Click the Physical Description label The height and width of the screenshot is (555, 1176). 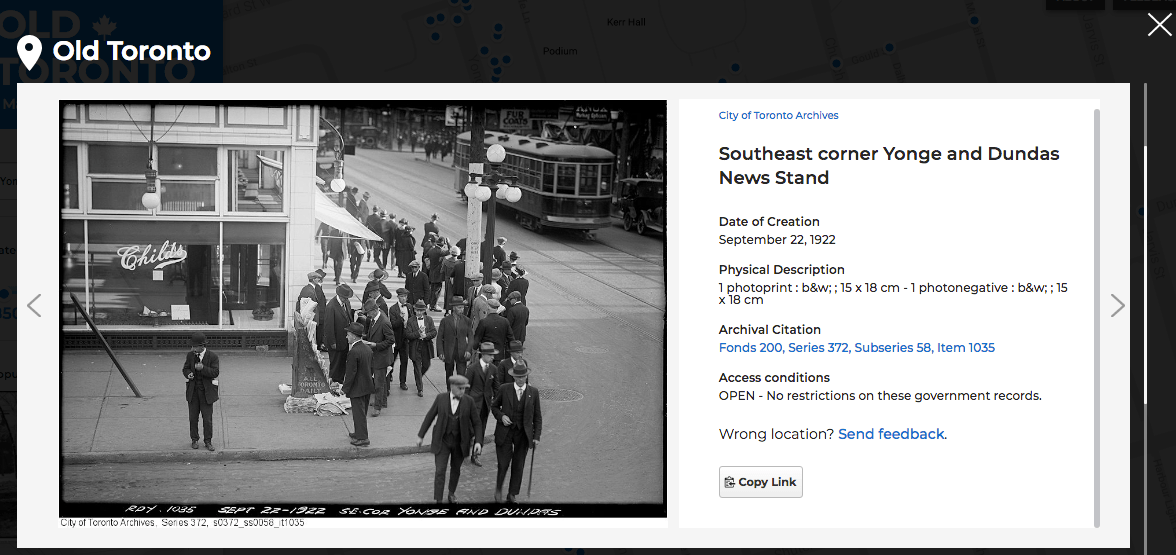[782, 270]
